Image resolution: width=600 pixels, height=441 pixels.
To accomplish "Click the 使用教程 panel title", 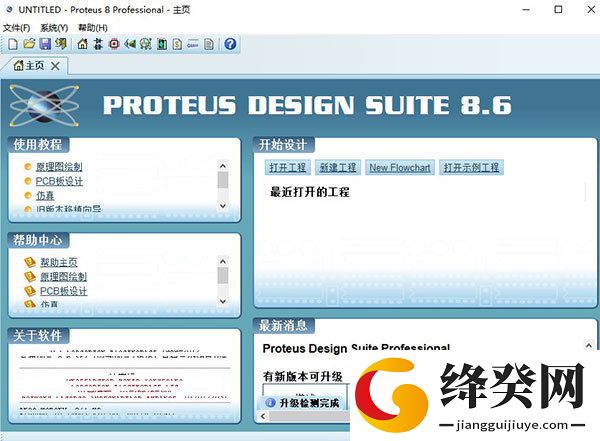I will 38,145.
